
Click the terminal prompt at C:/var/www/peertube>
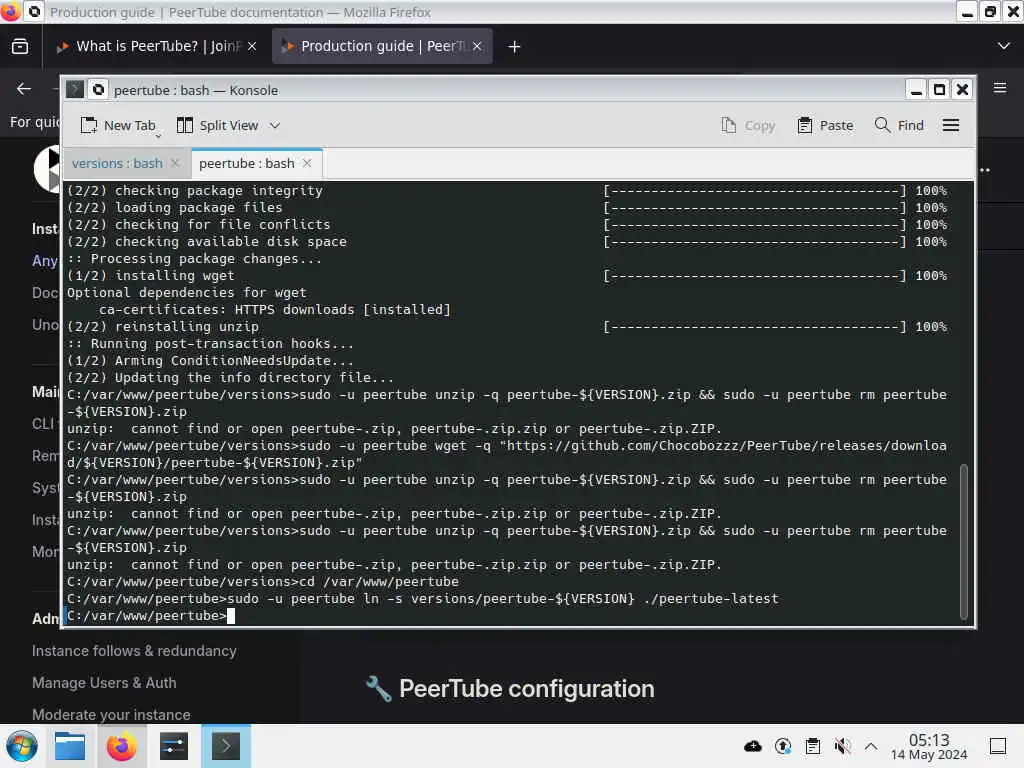(x=147, y=616)
